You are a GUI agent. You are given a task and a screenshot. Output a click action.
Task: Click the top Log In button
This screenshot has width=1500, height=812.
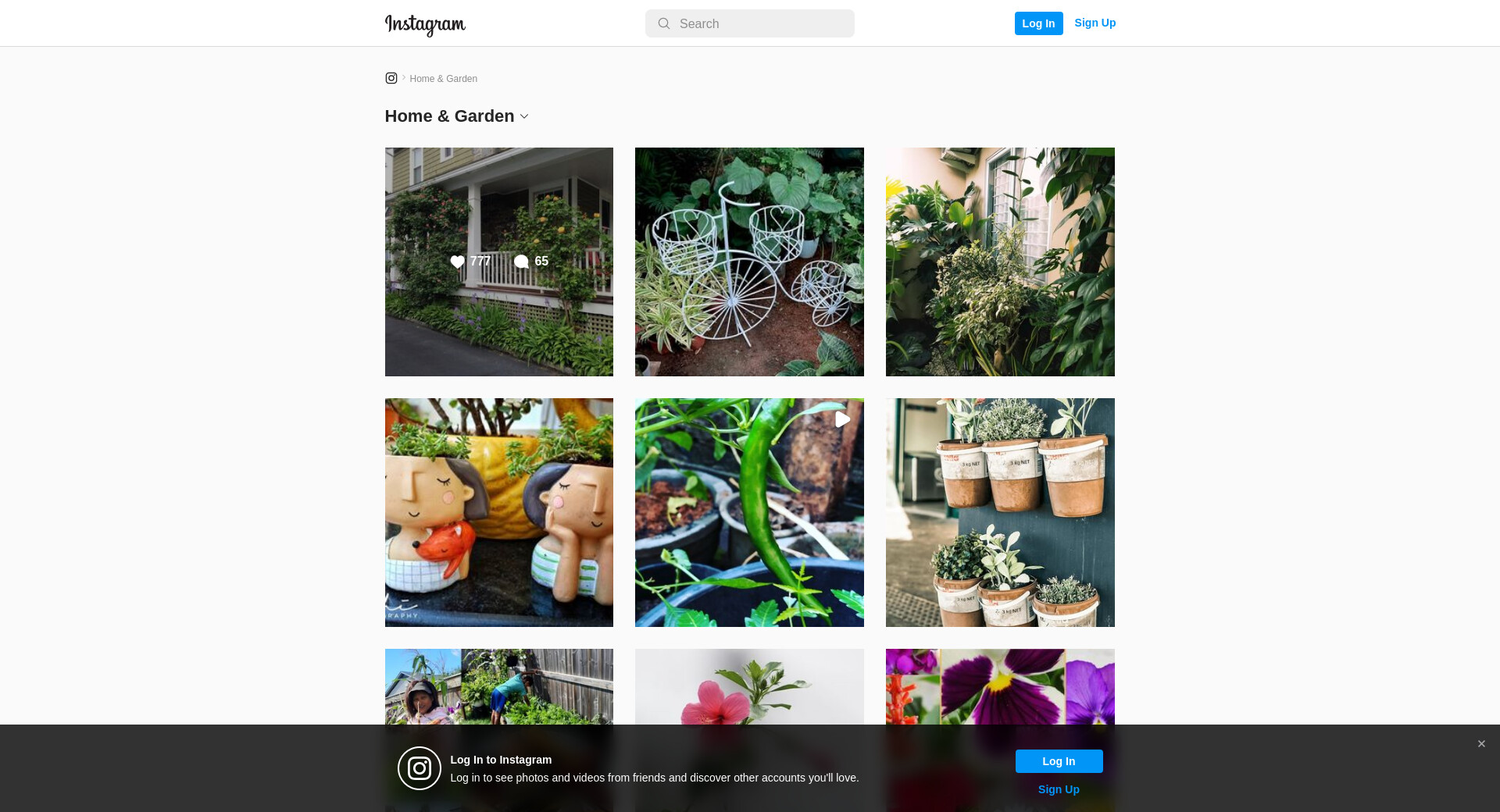coord(1038,23)
